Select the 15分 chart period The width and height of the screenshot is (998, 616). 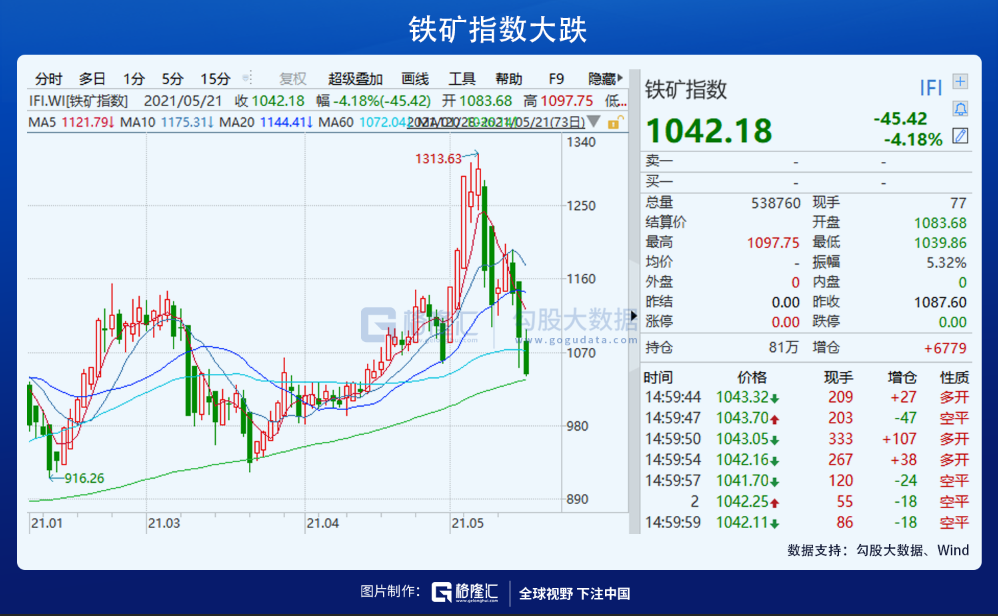click(x=215, y=79)
